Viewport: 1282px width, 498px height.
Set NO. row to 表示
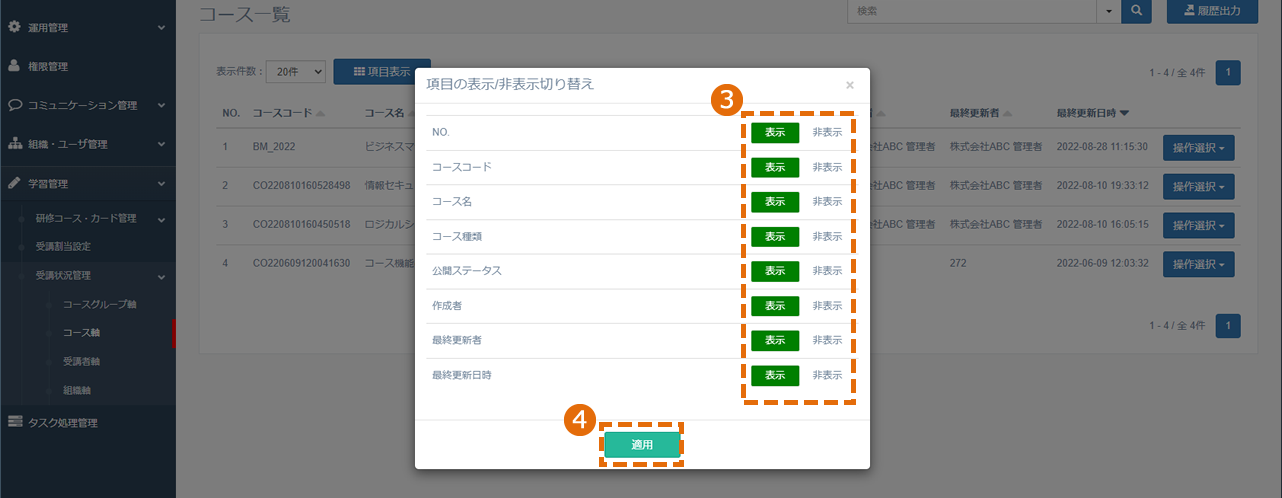pos(775,132)
